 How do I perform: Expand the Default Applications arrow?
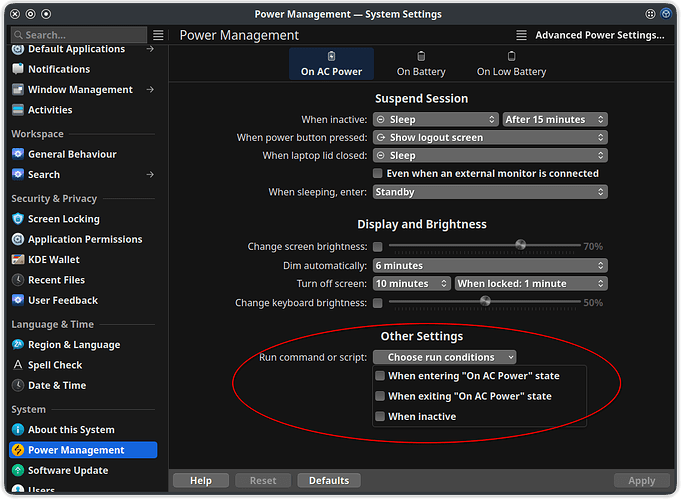[150, 49]
